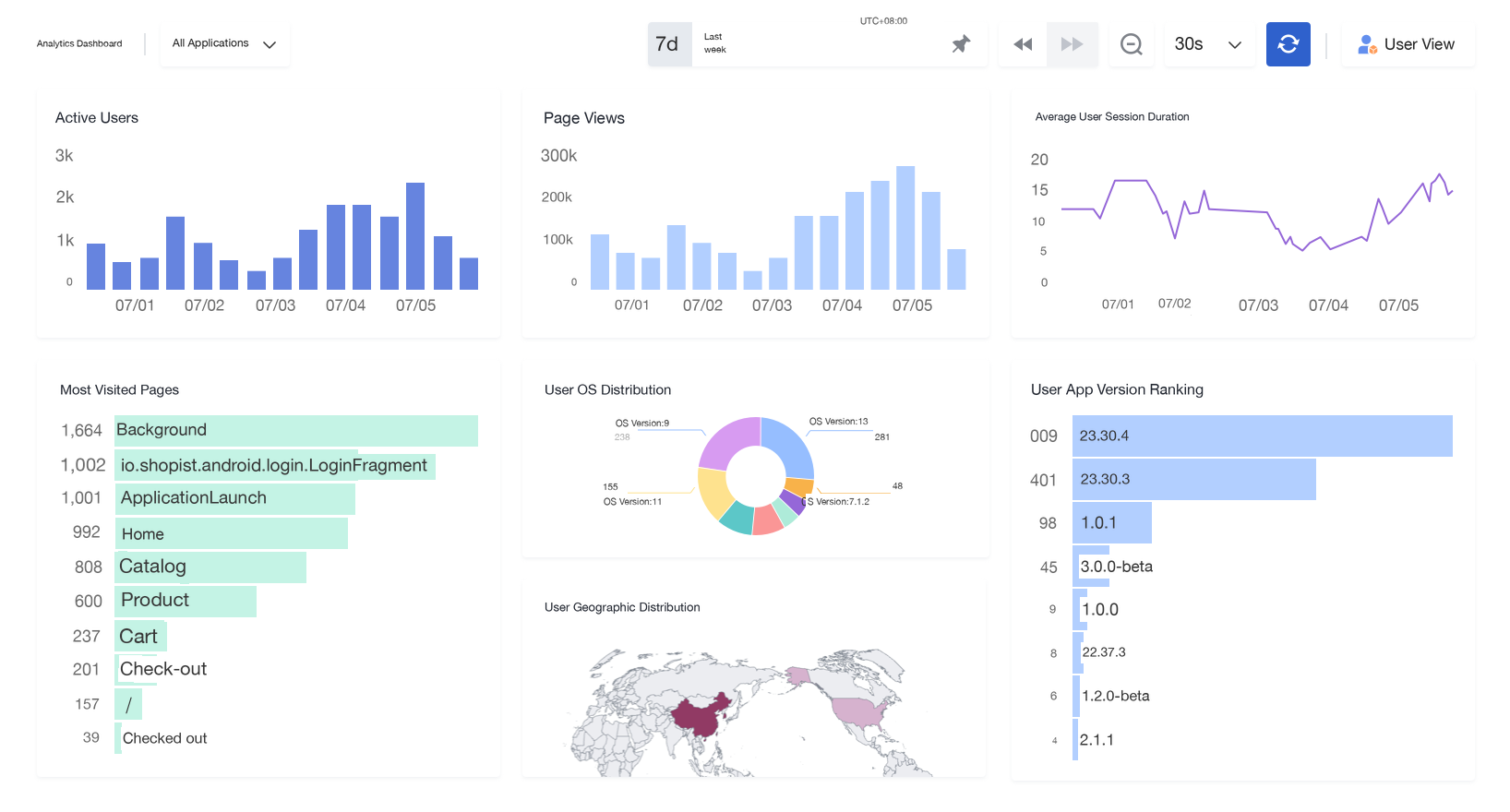This screenshot has height=812, width=1510.
Task: Click the Analytics Dashboard title
Action: (79, 43)
